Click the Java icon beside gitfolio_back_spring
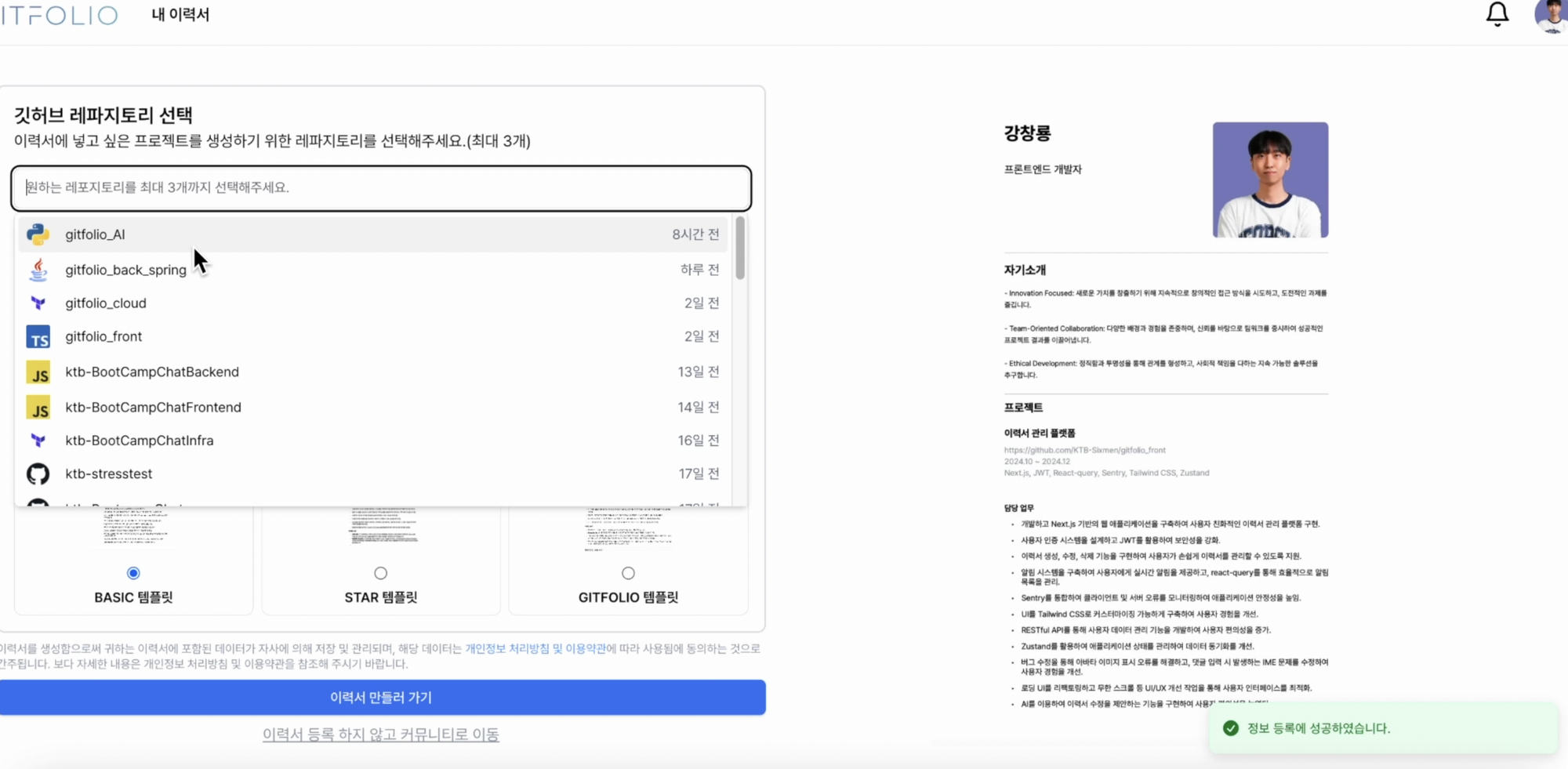Screen dimensions: 1568x769 (x=38, y=270)
